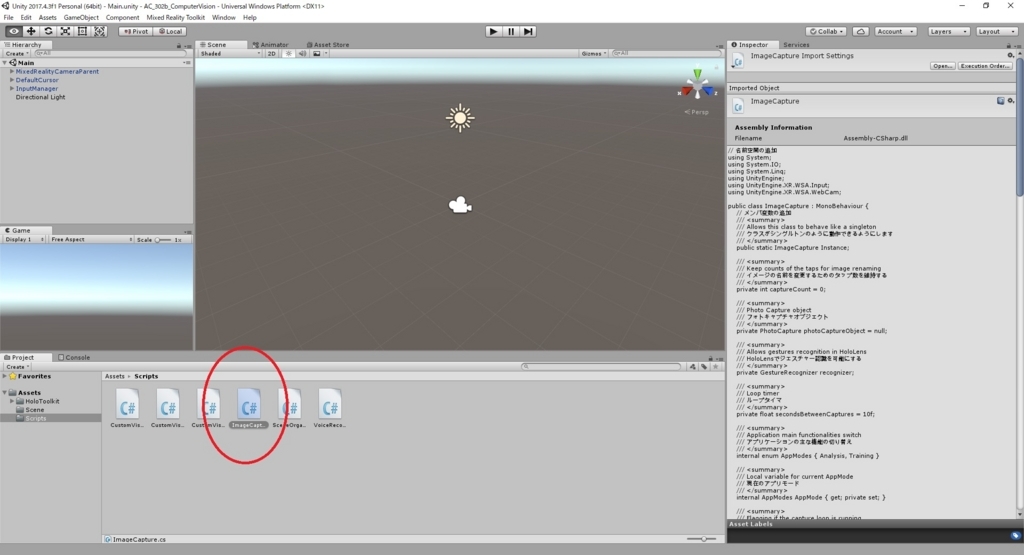The width and height of the screenshot is (1024, 555).
Task: Toggle Pivot/Center handle position
Action: 136,31
